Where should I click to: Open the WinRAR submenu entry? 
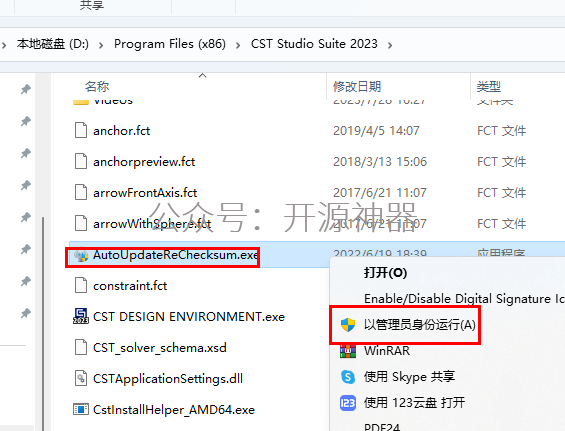[x=387, y=351]
